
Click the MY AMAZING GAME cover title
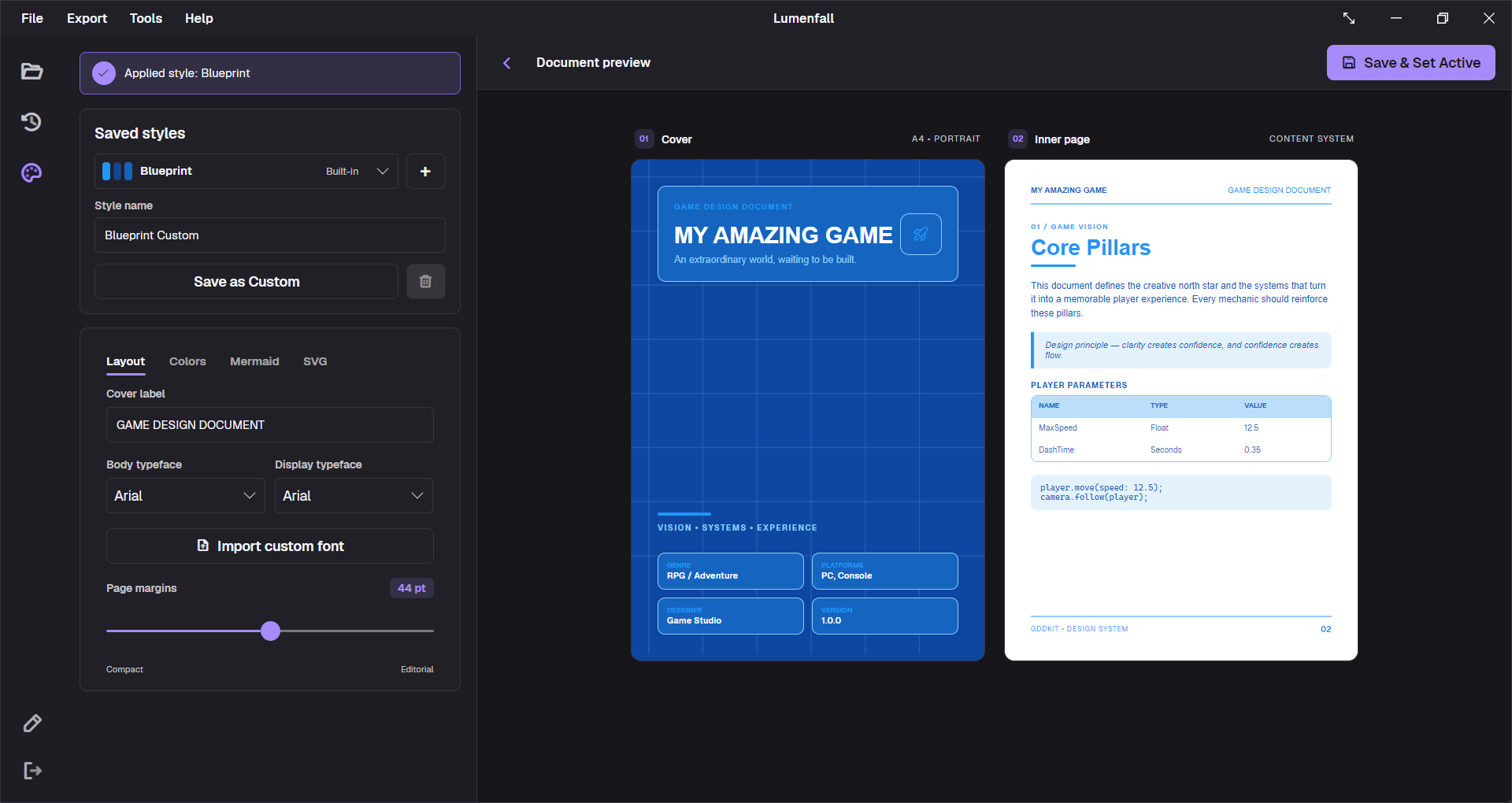[x=784, y=235]
